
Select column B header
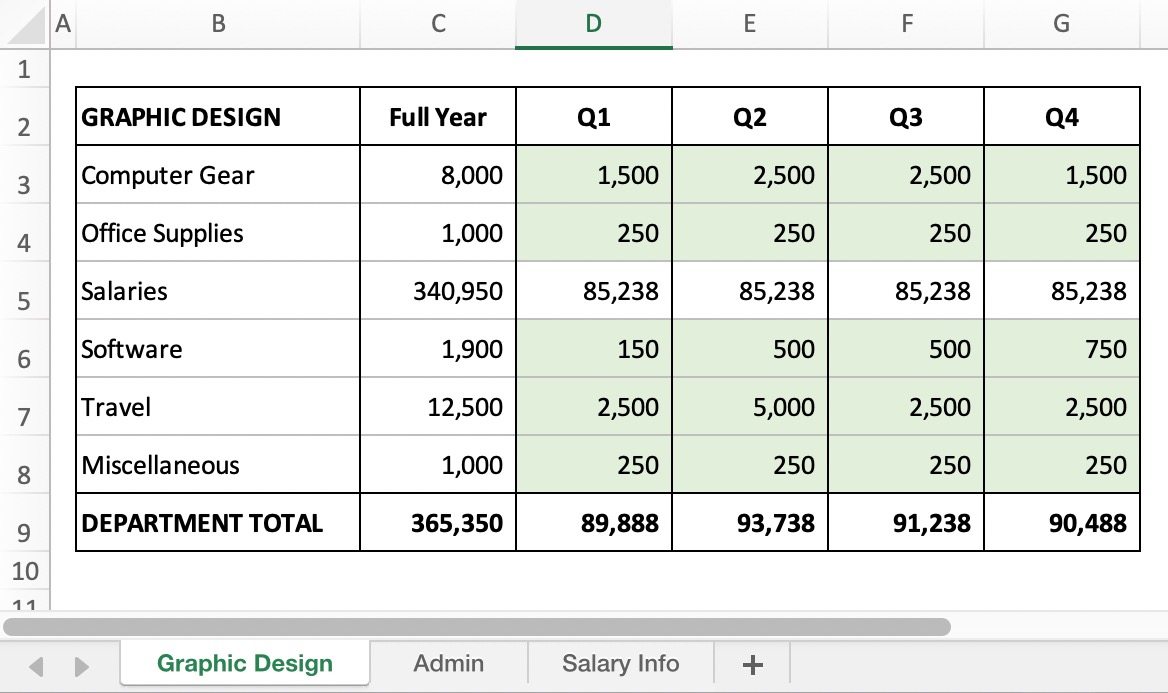(x=218, y=24)
